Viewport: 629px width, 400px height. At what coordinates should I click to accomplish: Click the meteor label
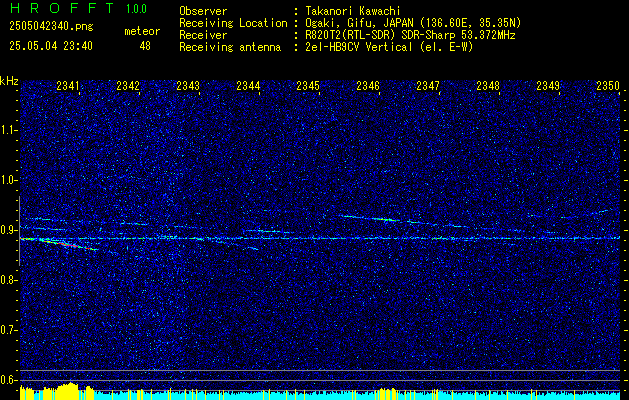coord(142,31)
